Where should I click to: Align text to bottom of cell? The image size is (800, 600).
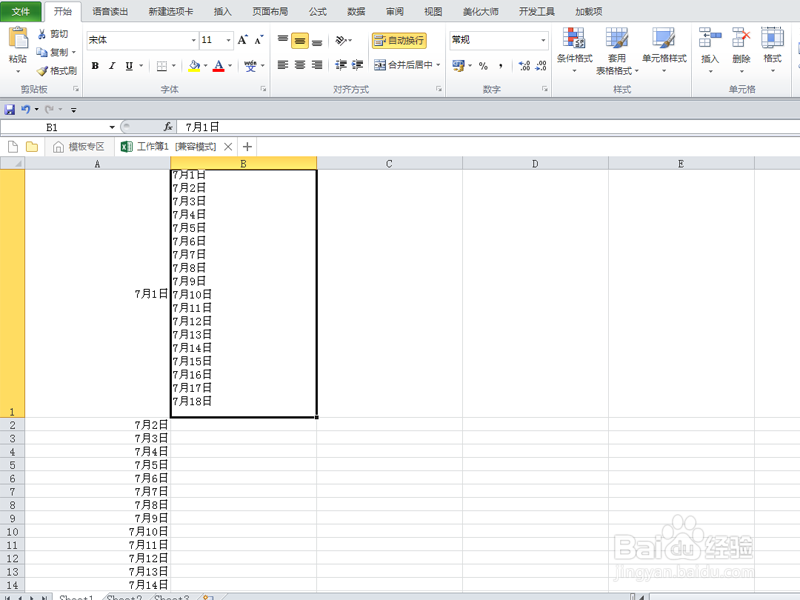pos(317,41)
